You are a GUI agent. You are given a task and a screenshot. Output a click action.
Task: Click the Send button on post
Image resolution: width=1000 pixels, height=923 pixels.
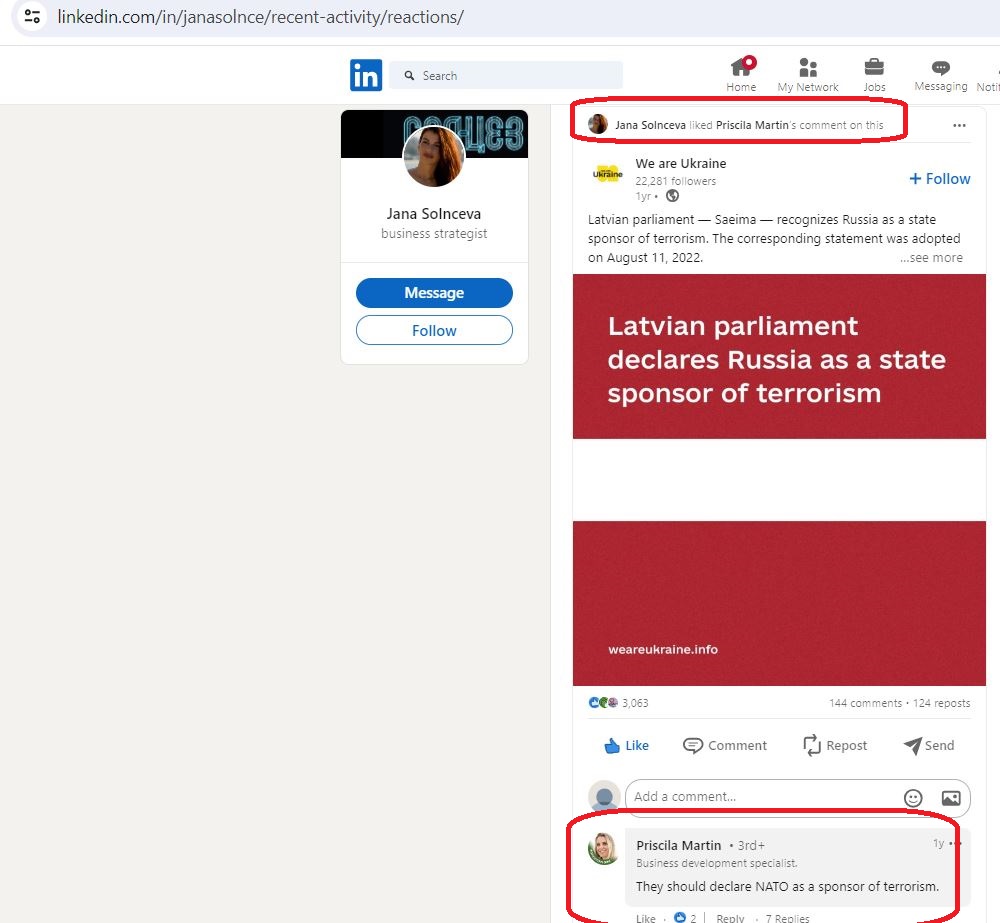tap(929, 745)
